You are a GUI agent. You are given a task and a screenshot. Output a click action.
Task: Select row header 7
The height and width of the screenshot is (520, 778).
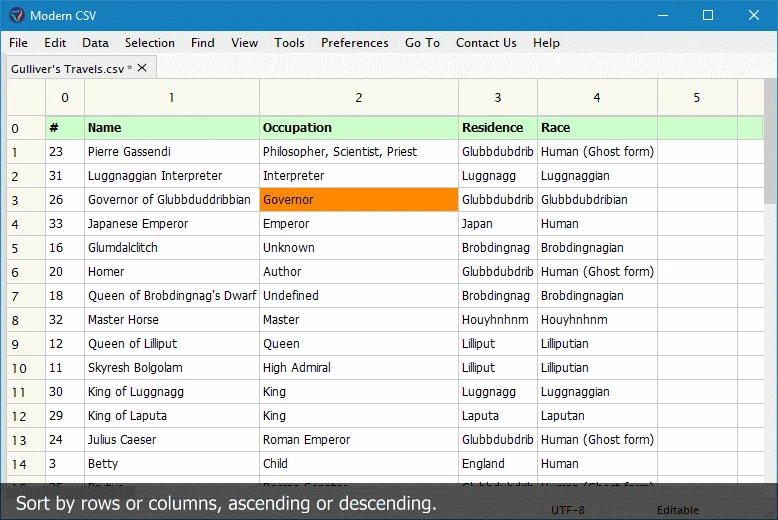point(26,296)
